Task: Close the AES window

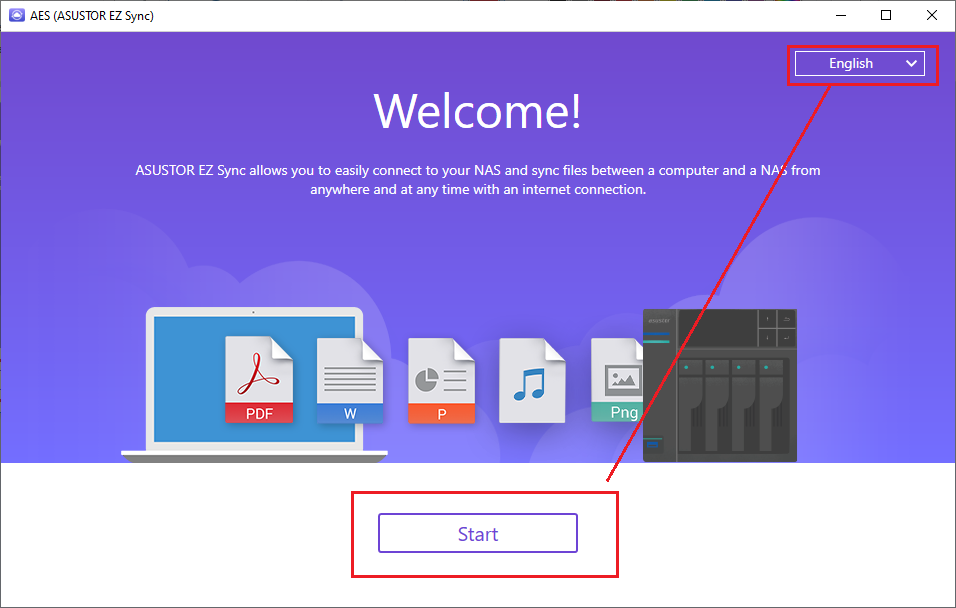Action: [932, 15]
